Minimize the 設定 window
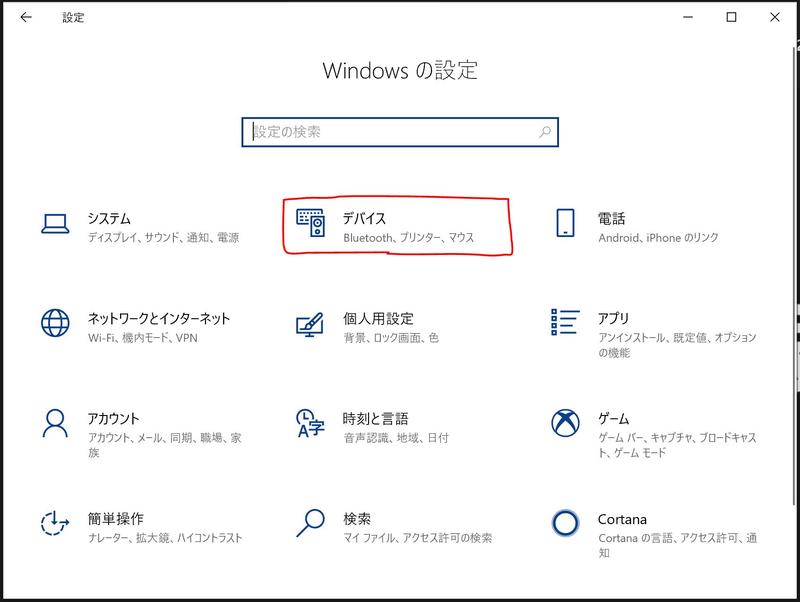 pyautogui.click(x=688, y=17)
